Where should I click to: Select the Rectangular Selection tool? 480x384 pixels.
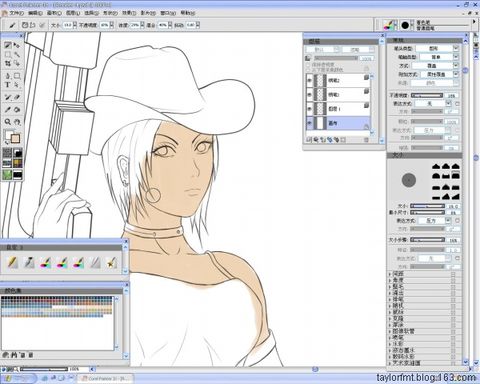click(8, 54)
